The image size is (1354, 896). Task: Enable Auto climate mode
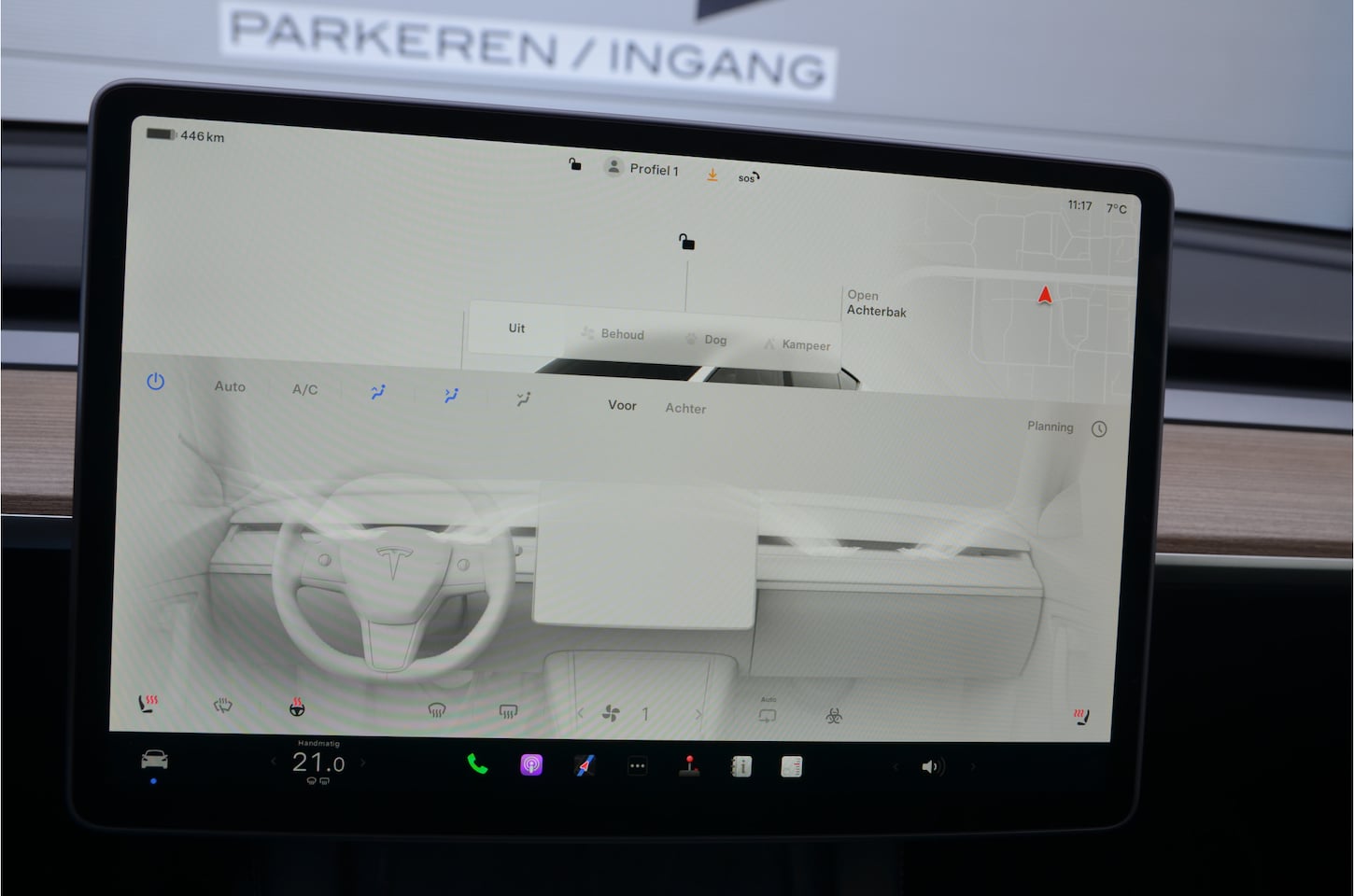click(x=230, y=386)
